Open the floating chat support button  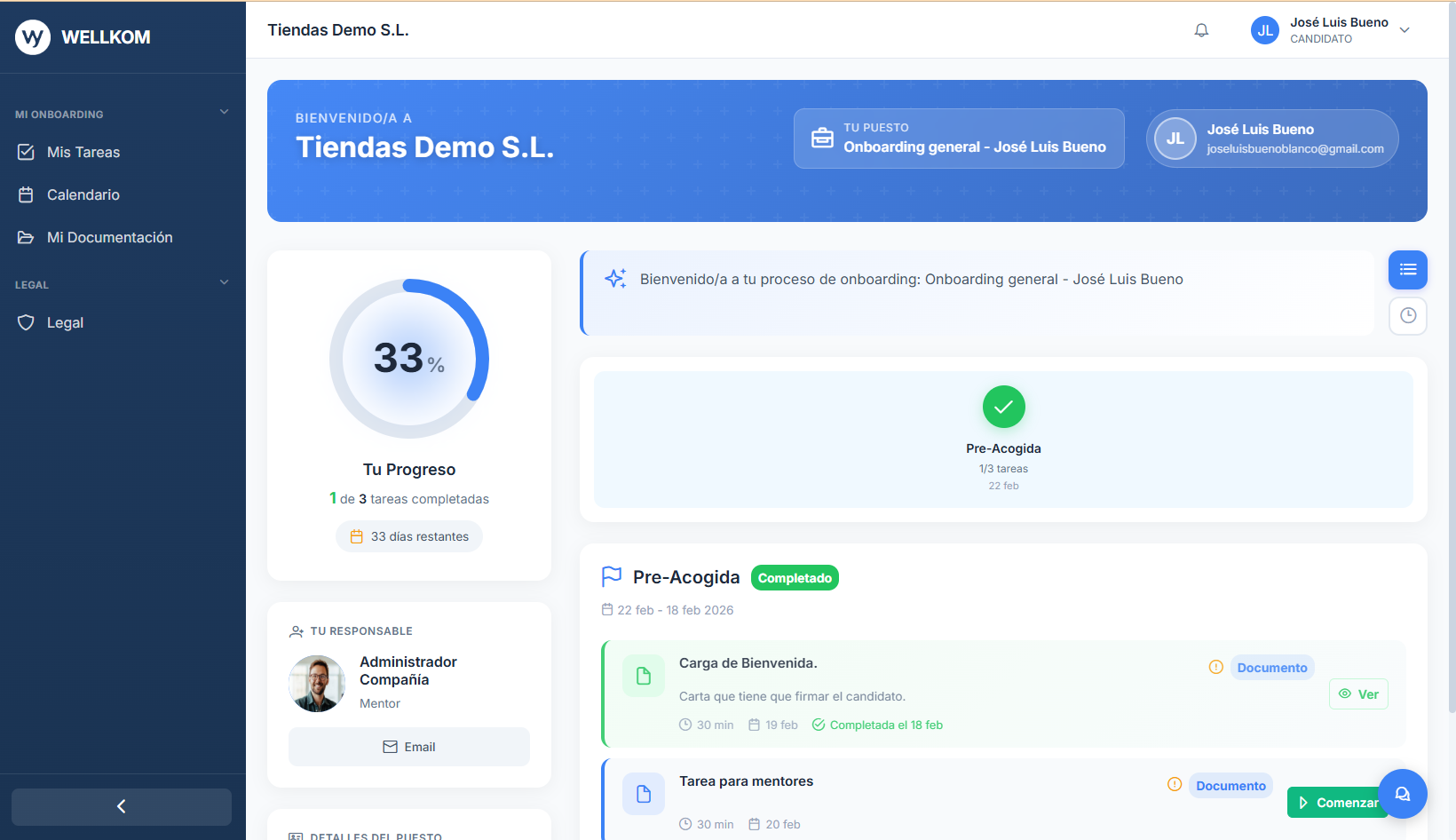point(1402,794)
